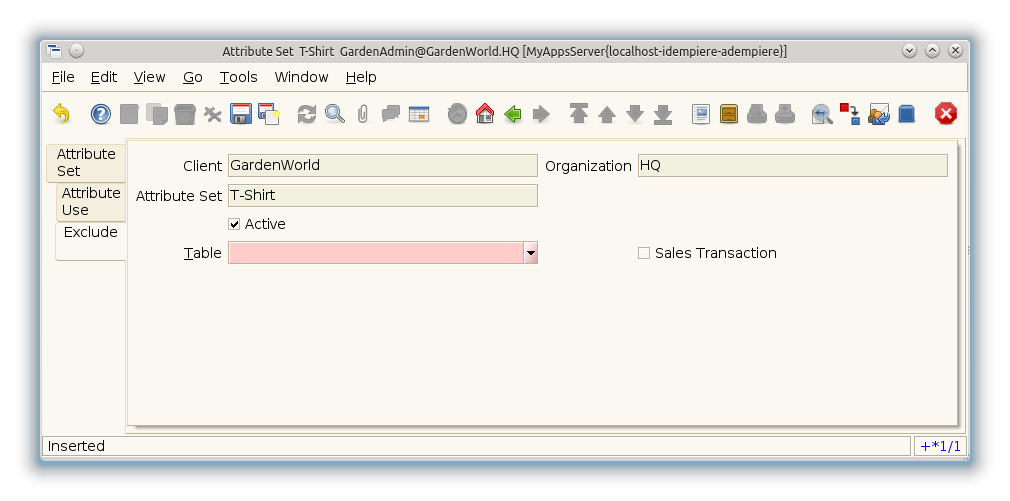Screen dimensions: 1010x501
Task: Click the Client field GardenWorld
Action: pyautogui.click(x=383, y=165)
